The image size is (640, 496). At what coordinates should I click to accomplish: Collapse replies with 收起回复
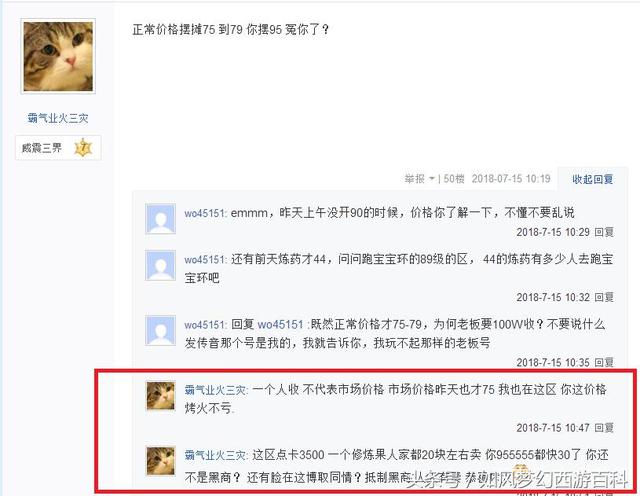[592, 179]
